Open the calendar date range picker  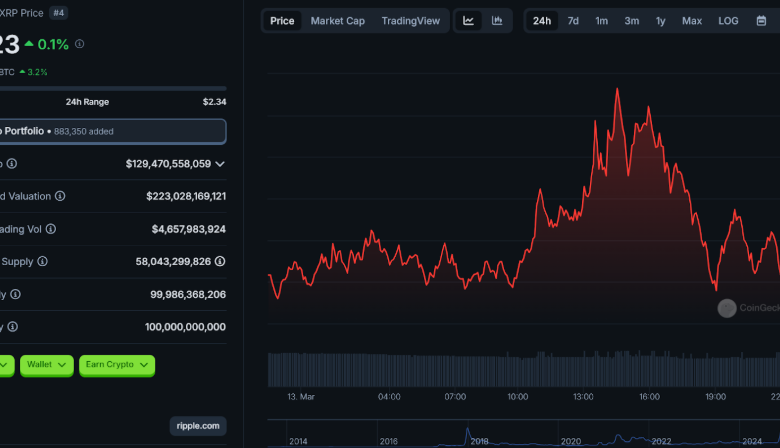(x=761, y=21)
